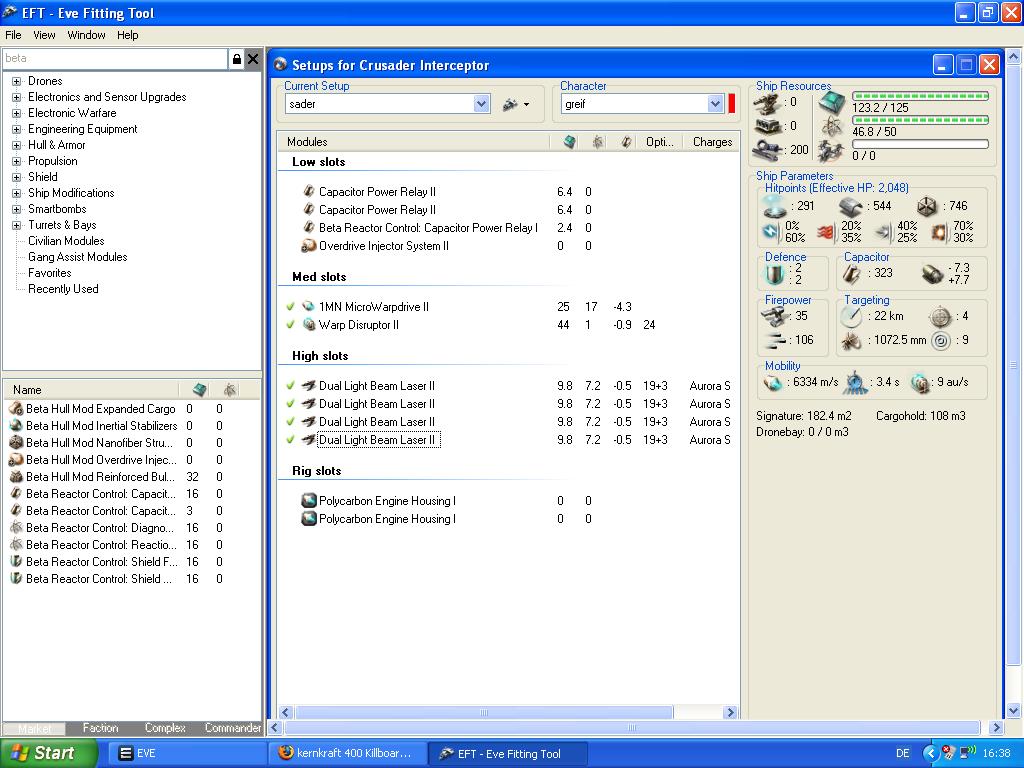Viewport: 1024px width, 768px height.
Task: Click the red character skill indicator swatch
Action: click(x=731, y=104)
